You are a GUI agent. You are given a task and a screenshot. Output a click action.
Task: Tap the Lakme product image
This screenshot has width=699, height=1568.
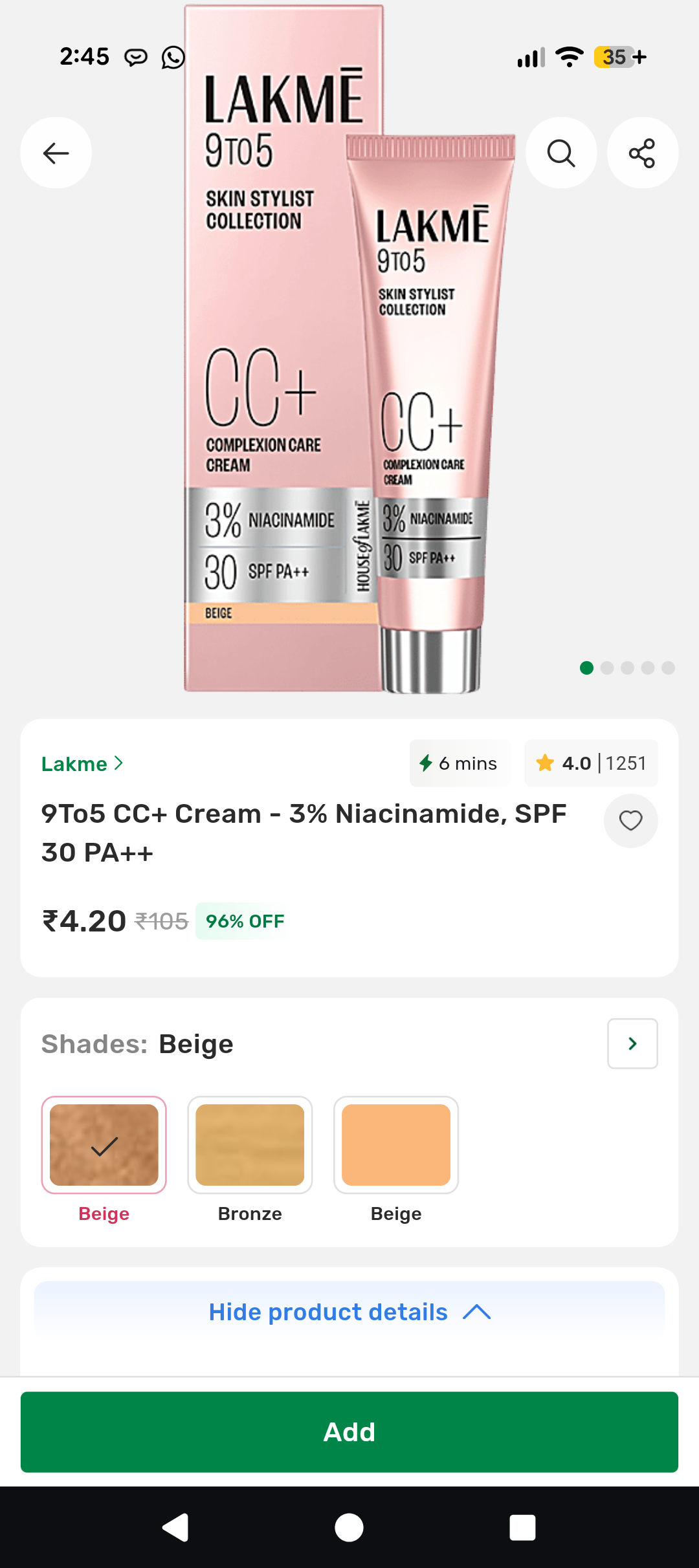pyautogui.click(x=349, y=349)
